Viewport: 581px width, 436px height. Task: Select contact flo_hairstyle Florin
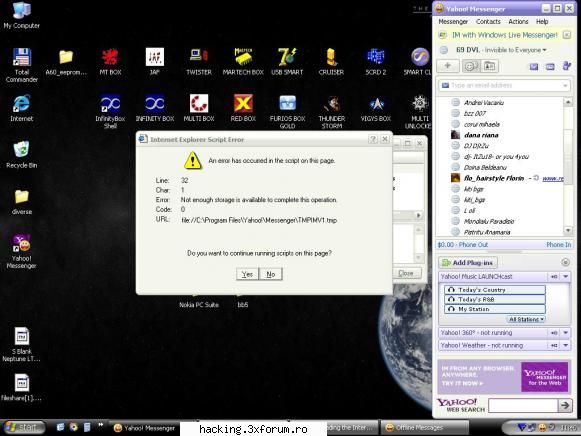click(494, 178)
